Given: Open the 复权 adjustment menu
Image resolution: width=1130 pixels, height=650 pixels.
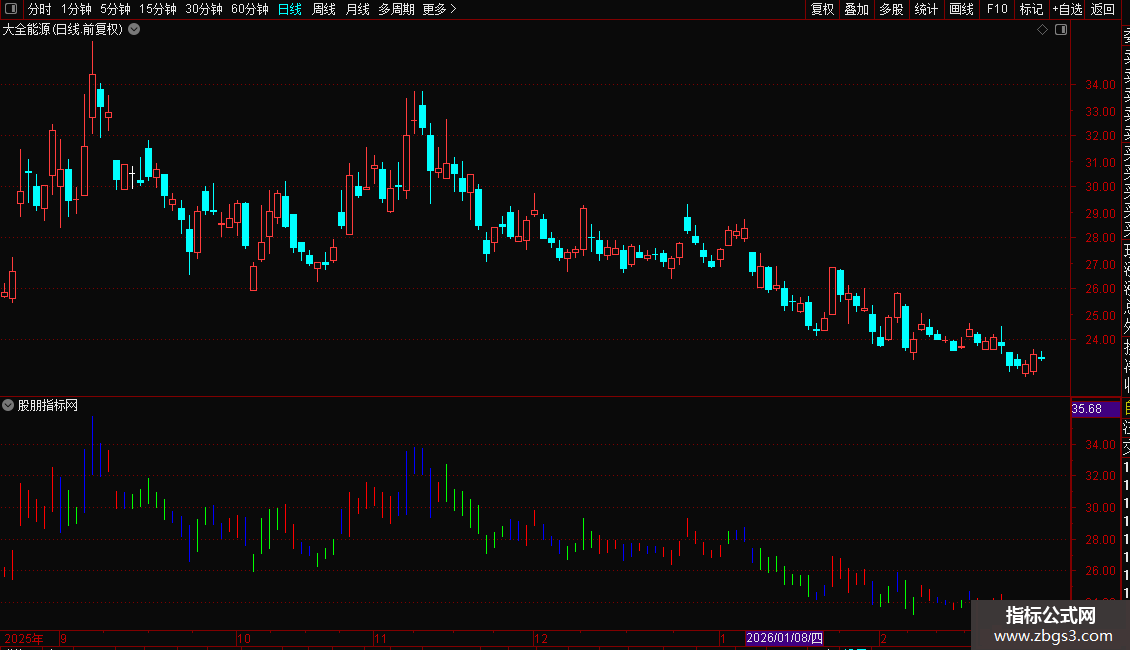Looking at the screenshot, I should (822, 9).
